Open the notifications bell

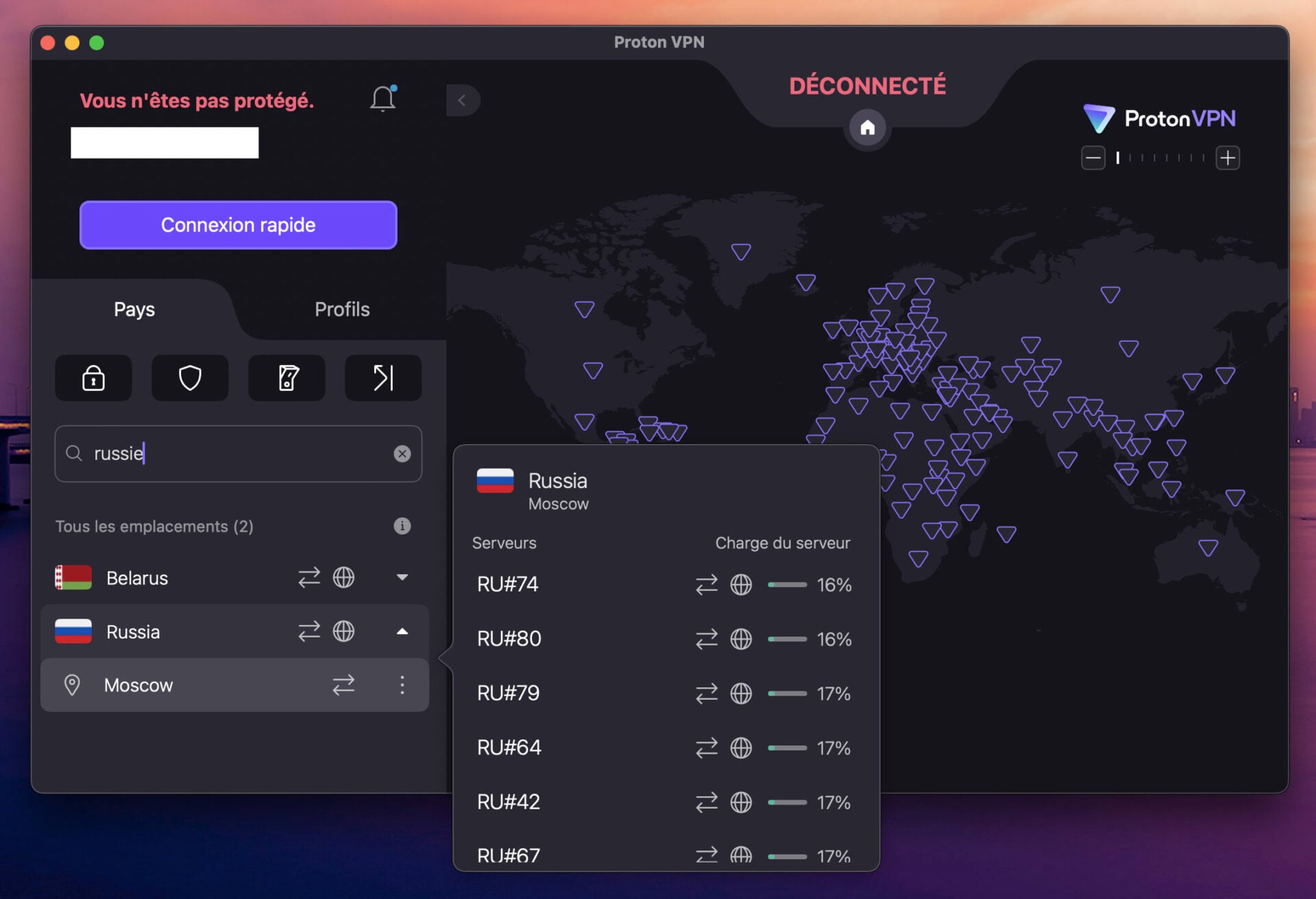383,99
